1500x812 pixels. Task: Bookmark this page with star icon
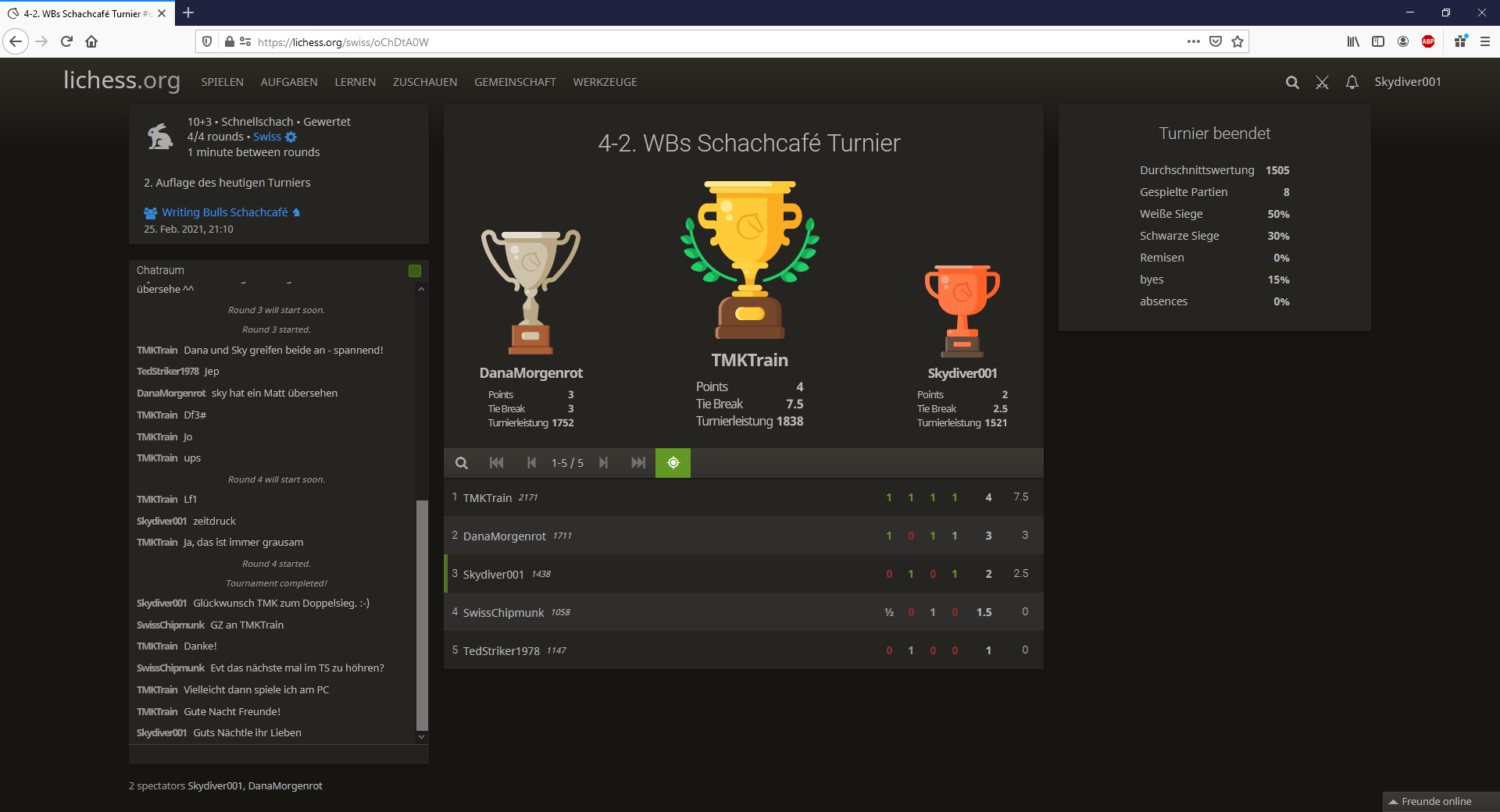1237,42
